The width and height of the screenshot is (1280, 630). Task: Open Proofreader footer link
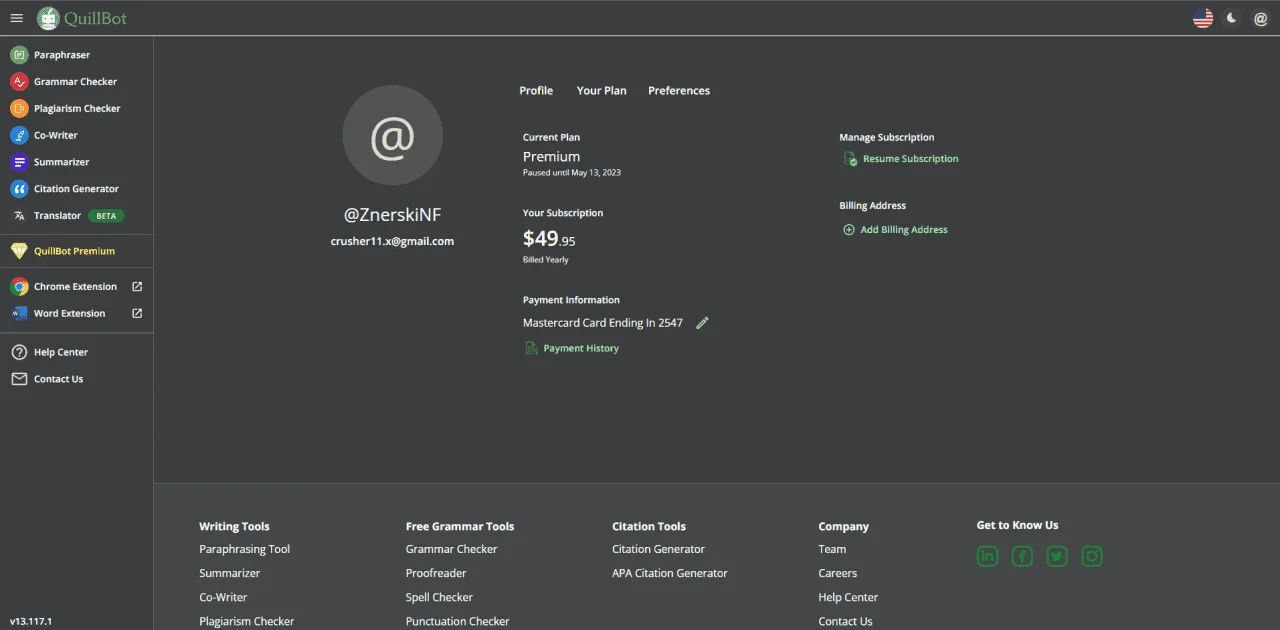pos(436,573)
